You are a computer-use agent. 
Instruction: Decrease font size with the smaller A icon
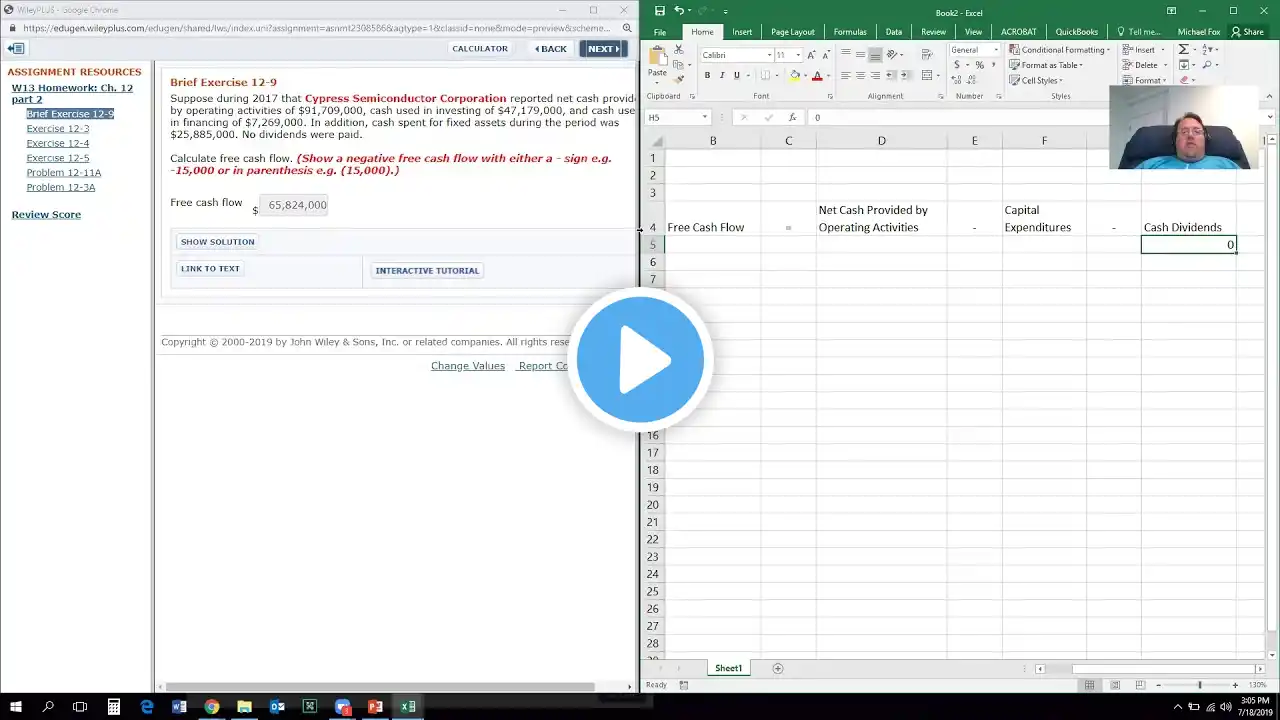click(826, 55)
